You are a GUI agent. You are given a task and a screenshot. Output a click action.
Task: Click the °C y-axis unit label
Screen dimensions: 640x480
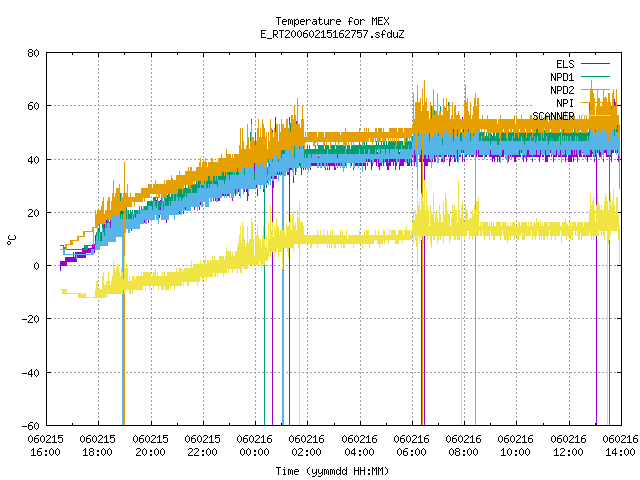[x=11, y=240]
